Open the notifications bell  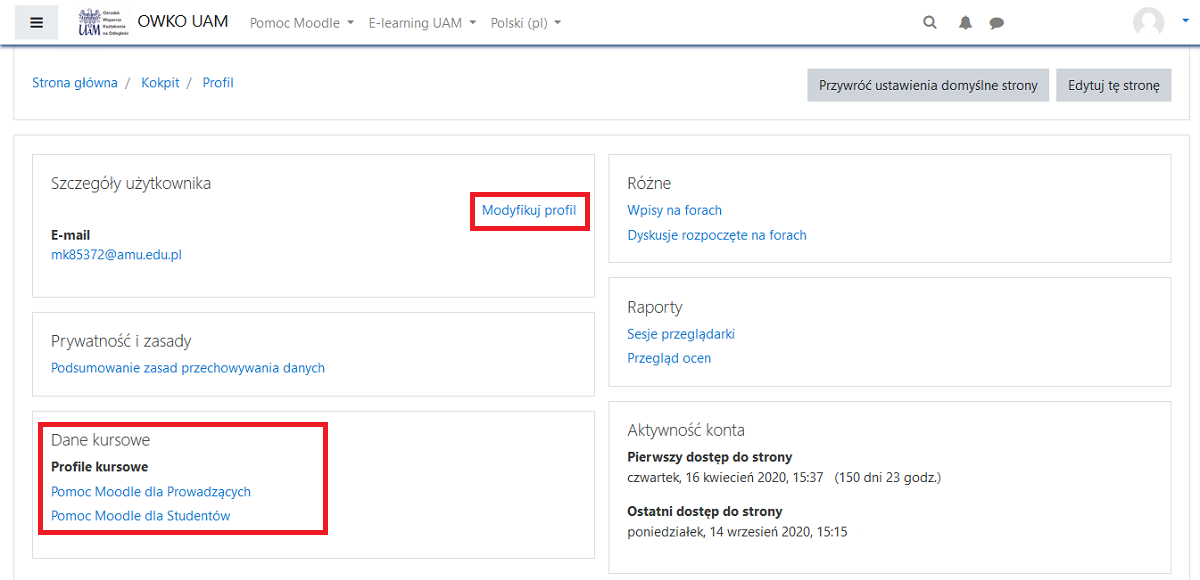pyautogui.click(x=965, y=23)
